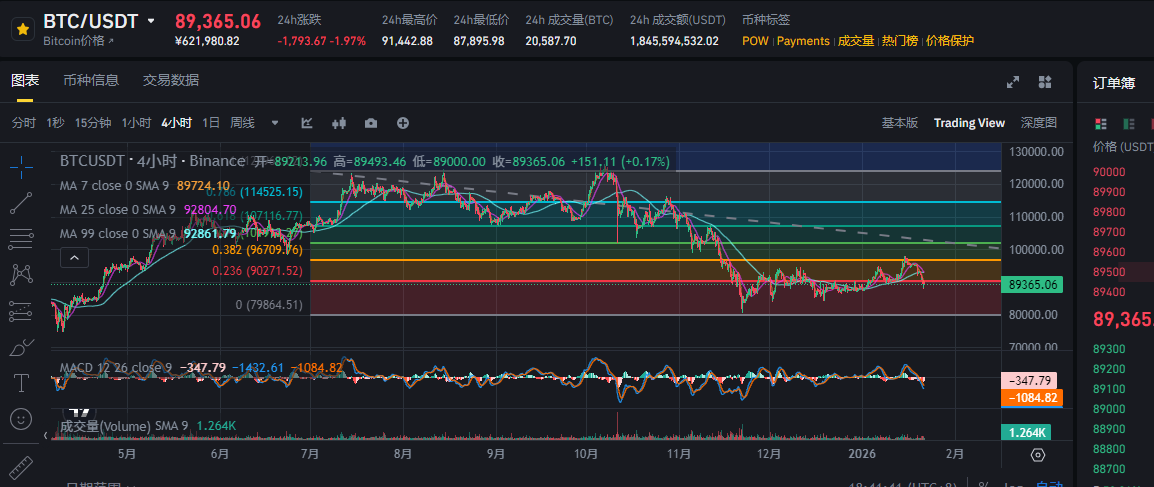Select the text annotation tool
Screen dimensions: 1154x487
[21, 383]
